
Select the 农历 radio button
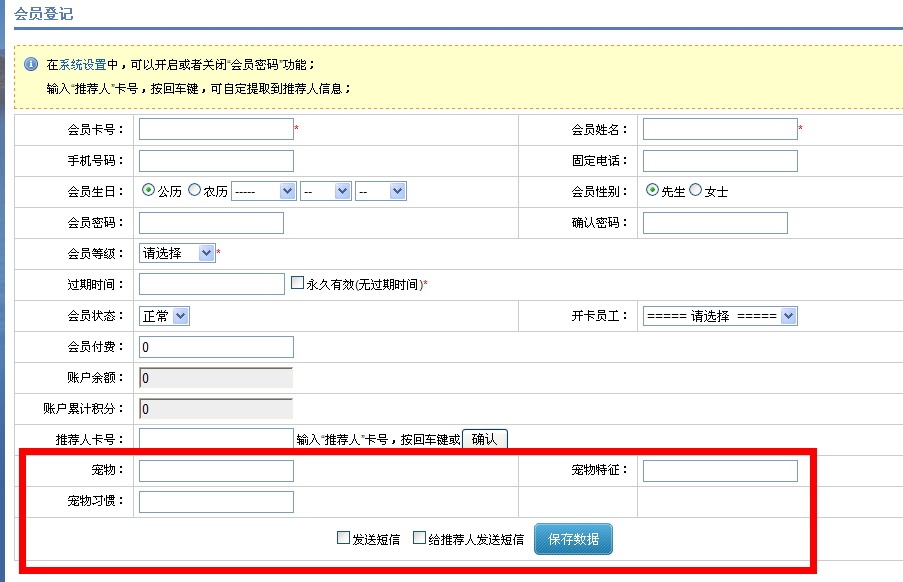click(195, 190)
